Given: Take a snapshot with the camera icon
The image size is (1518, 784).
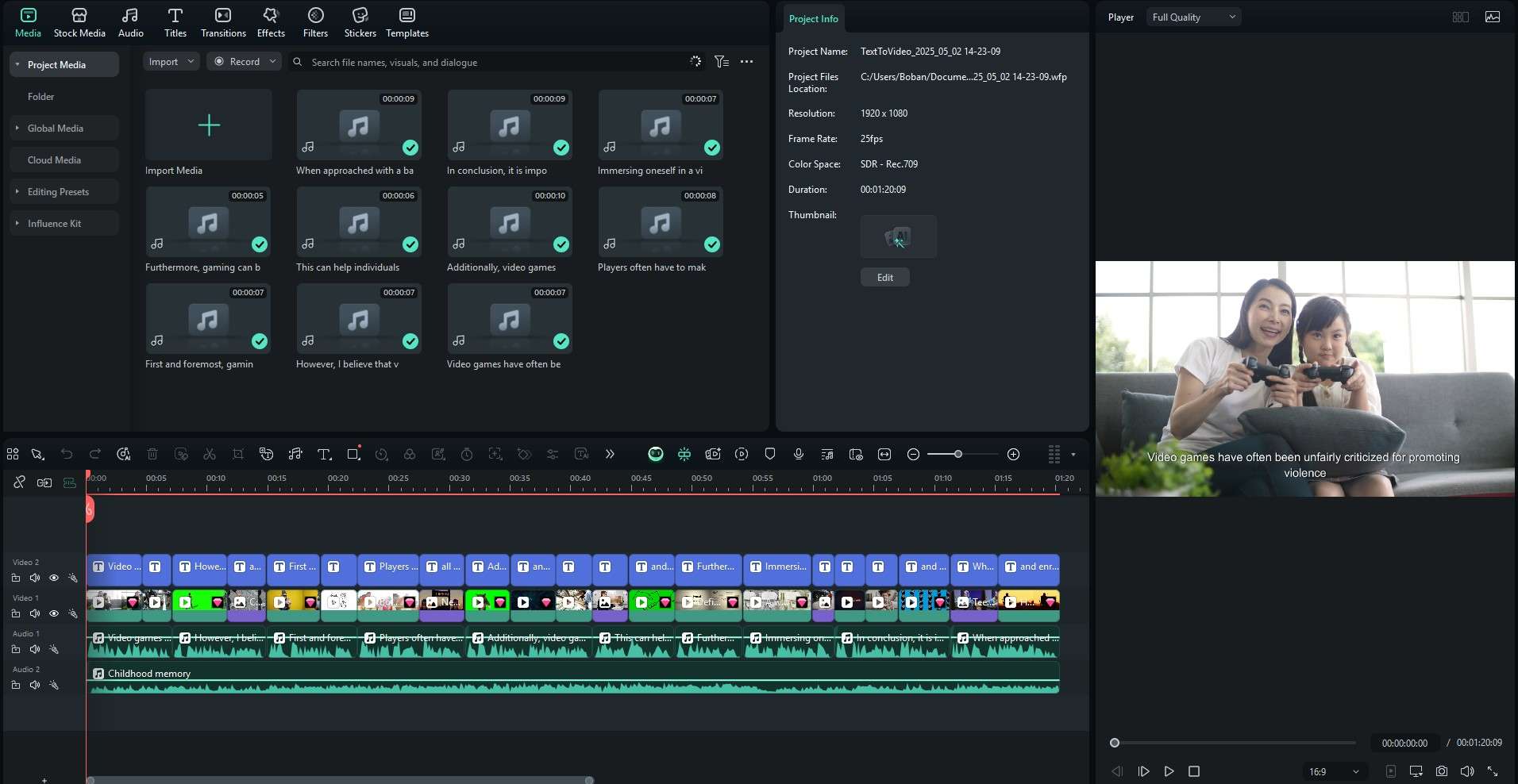Looking at the screenshot, I should (1442, 771).
